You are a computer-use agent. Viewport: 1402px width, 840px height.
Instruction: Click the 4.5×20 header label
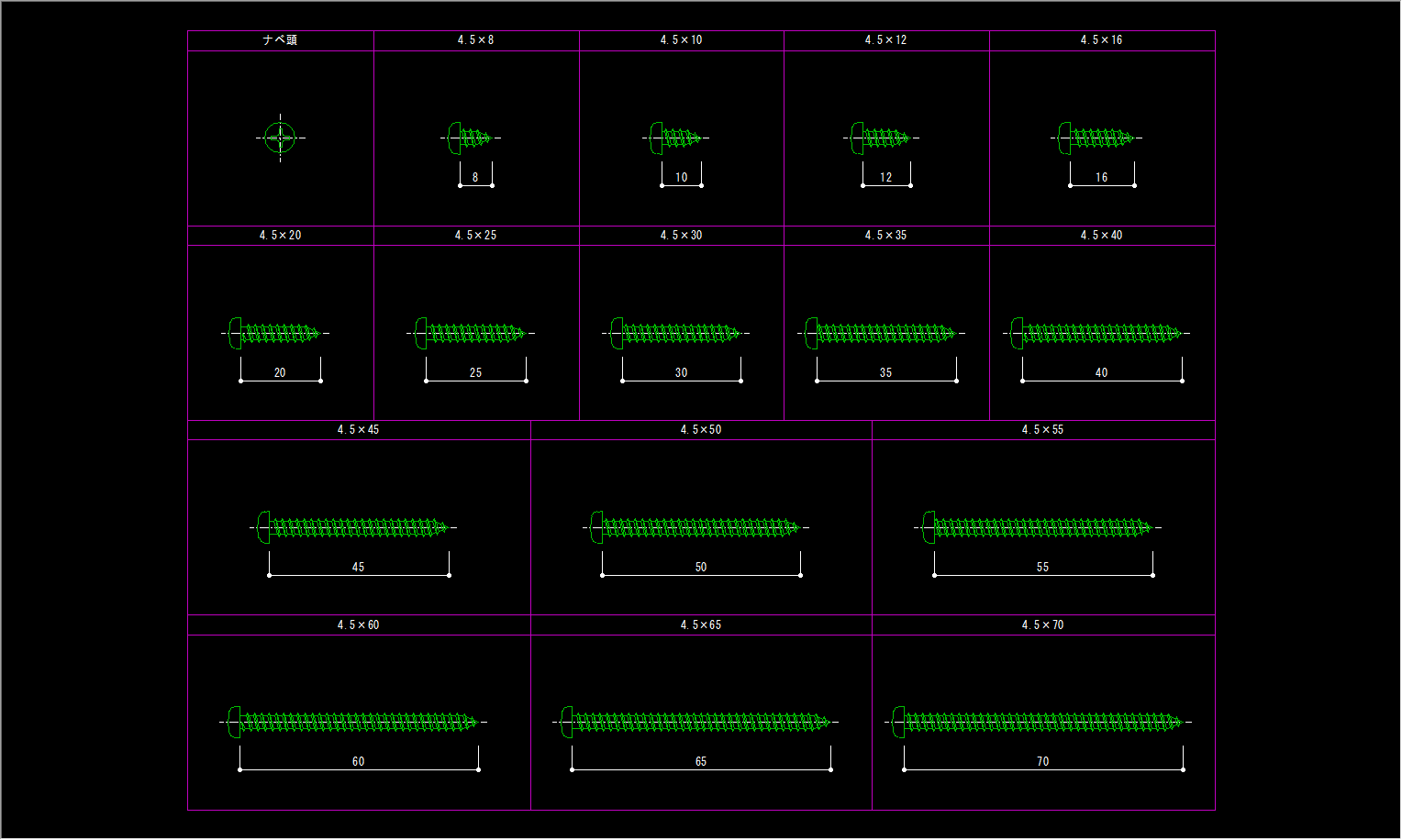(280, 236)
